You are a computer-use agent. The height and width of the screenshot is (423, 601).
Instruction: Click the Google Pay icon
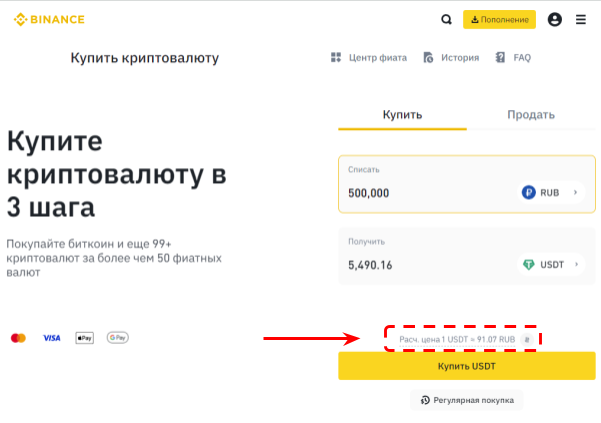[117, 338]
